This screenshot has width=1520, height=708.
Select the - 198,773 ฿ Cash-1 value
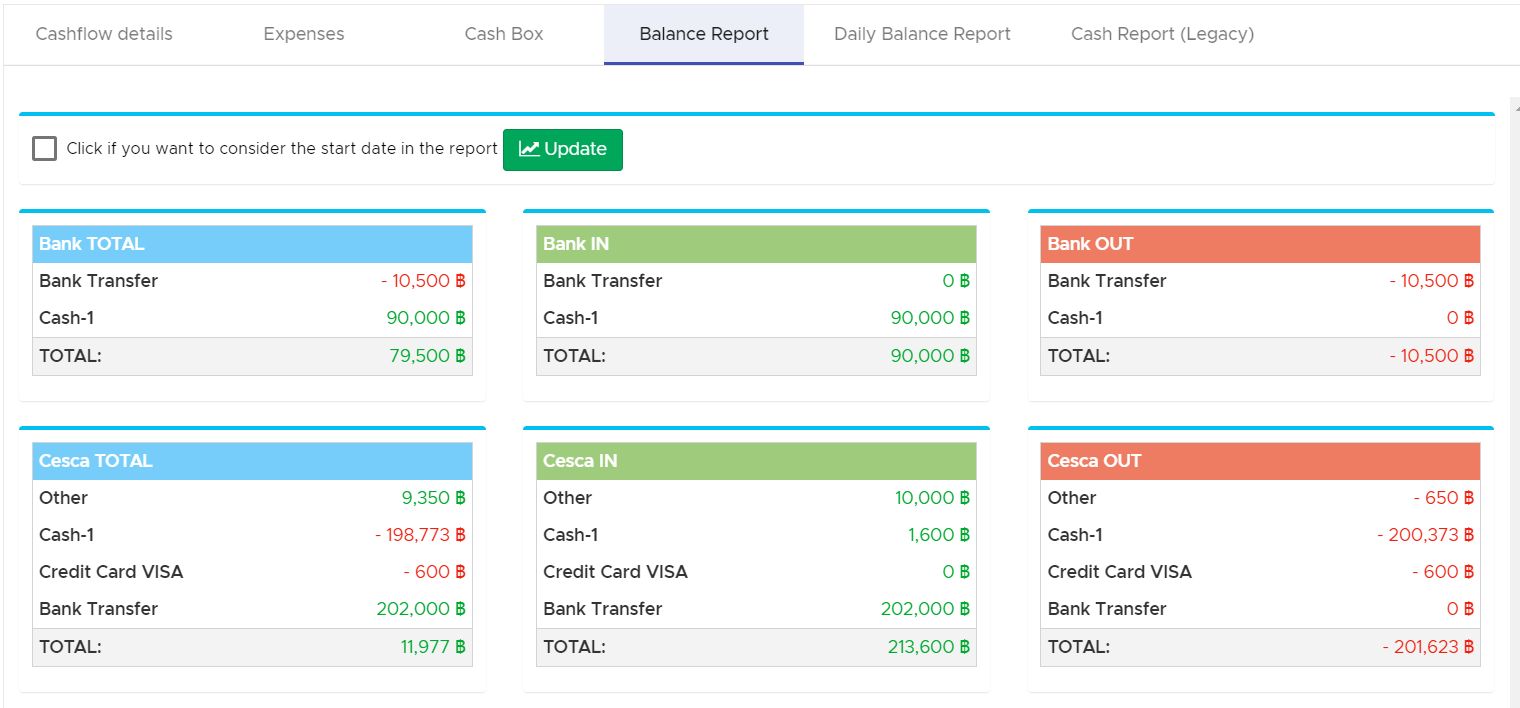(x=421, y=535)
